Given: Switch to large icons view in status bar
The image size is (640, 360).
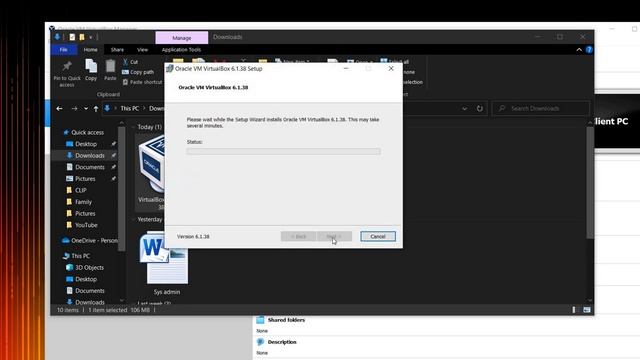Looking at the screenshot, I should [x=587, y=310].
